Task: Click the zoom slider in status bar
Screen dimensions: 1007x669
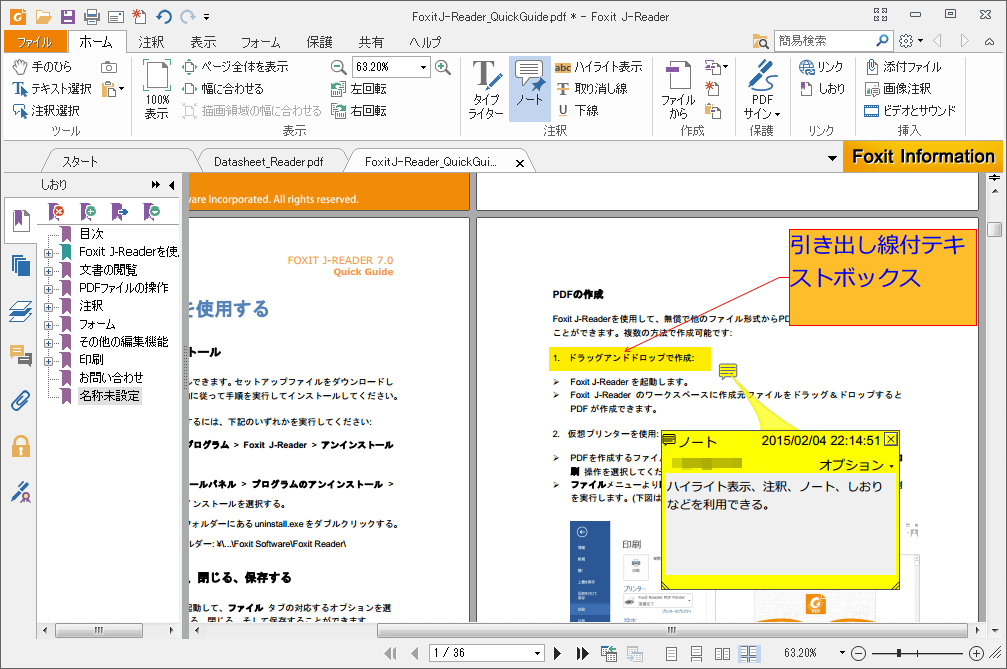Action: pyautogui.click(x=900, y=653)
